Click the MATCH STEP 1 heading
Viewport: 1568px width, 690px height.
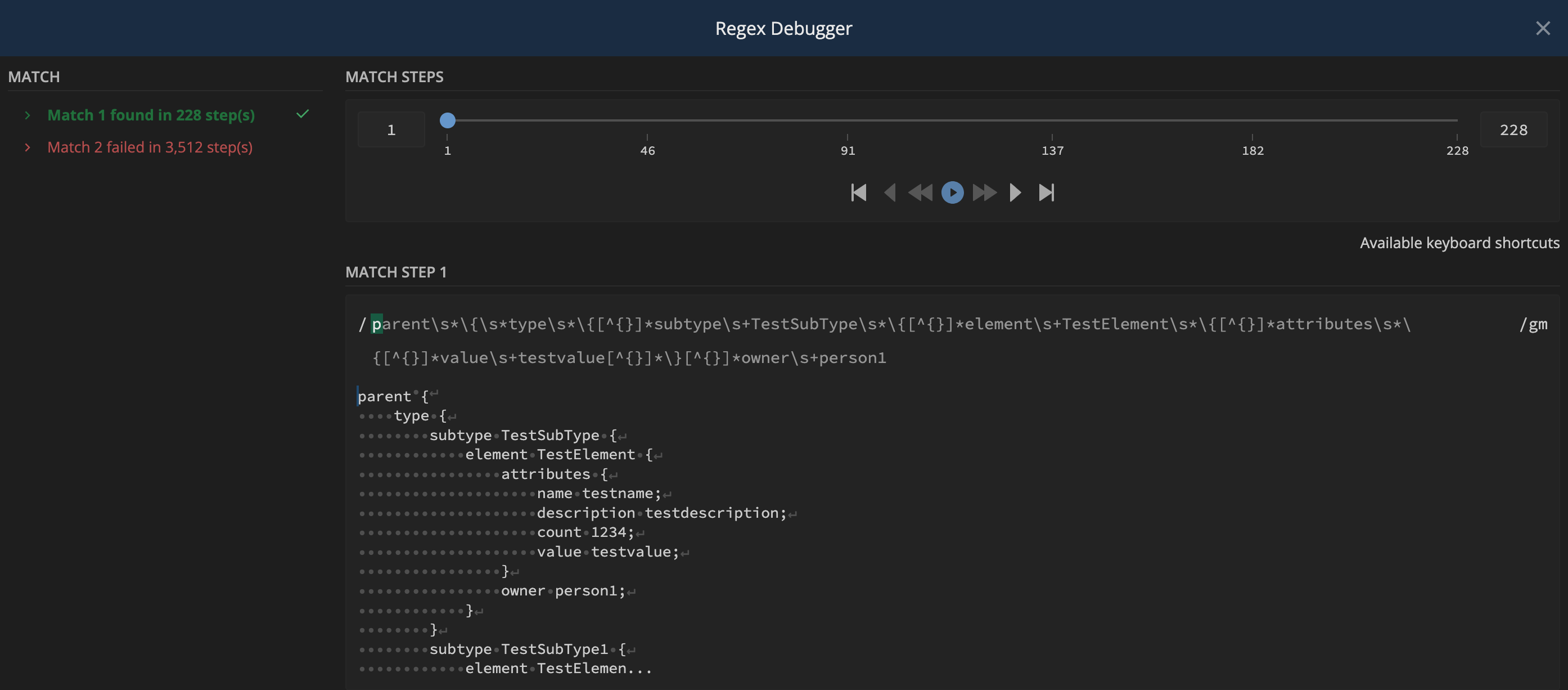(x=395, y=272)
